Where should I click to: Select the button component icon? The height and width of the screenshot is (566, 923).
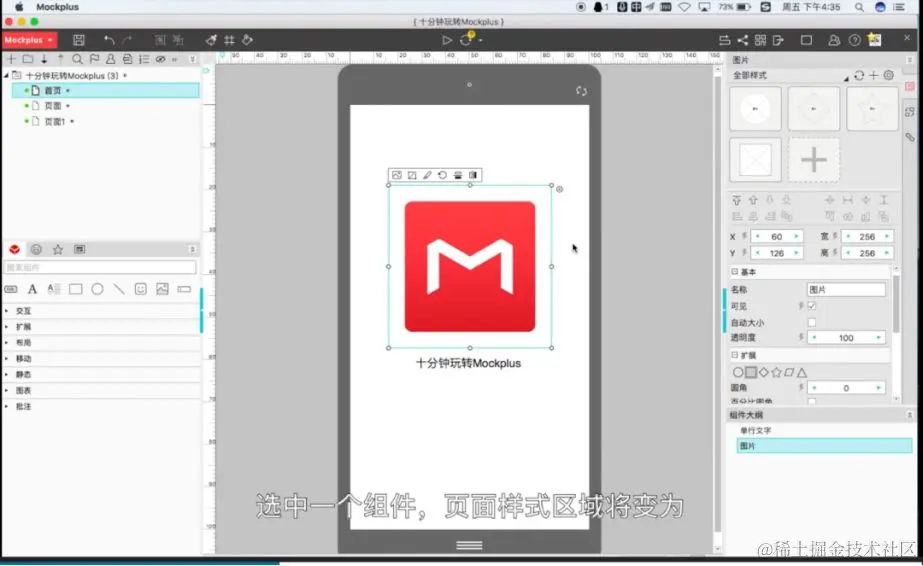[11, 289]
